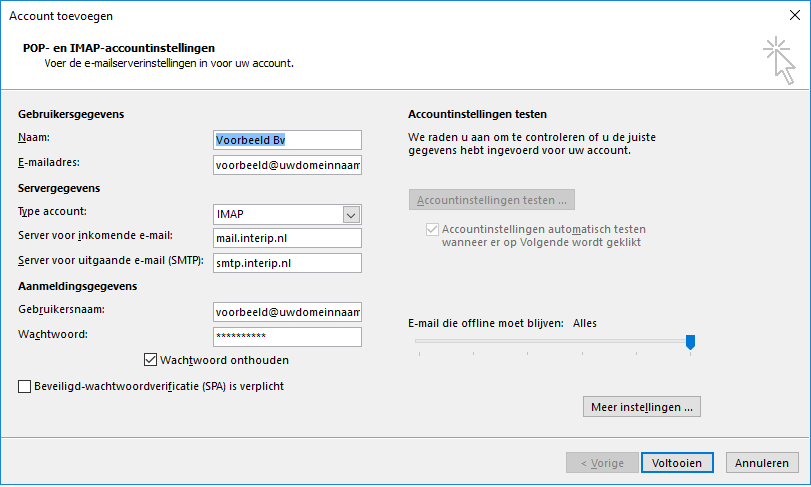Click the 'Gebruikersgegevens' section heading
This screenshot has width=811, height=487.
coord(71,114)
